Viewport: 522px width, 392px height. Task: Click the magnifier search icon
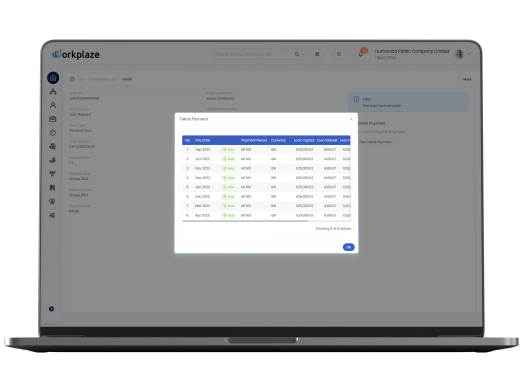point(297,54)
